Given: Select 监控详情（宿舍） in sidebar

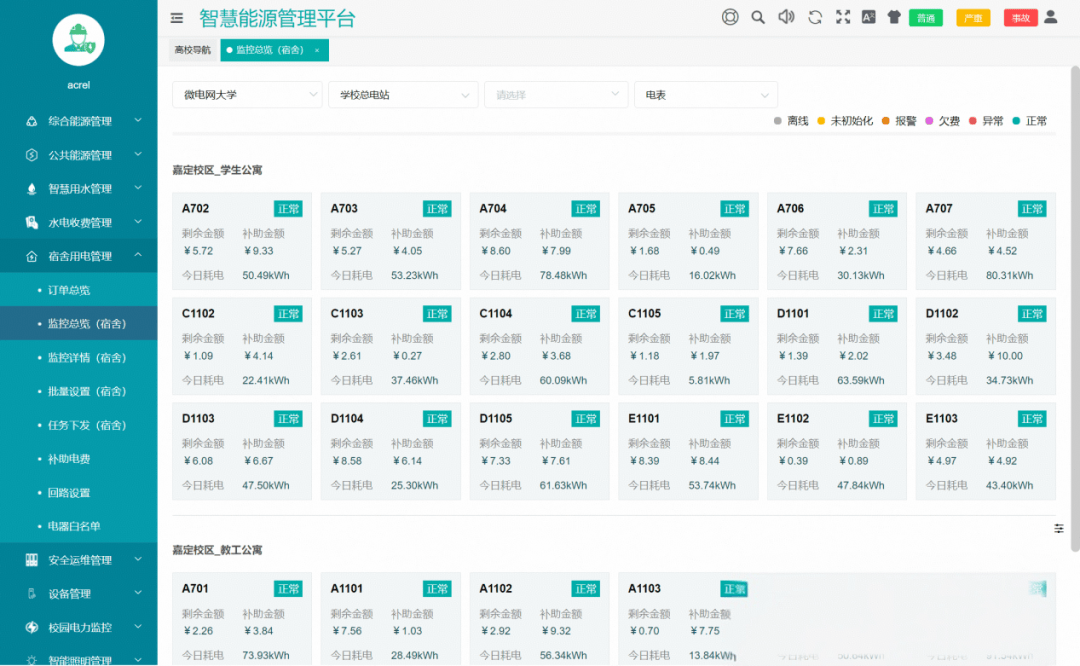Looking at the screenshot, I should pos(87,357).
